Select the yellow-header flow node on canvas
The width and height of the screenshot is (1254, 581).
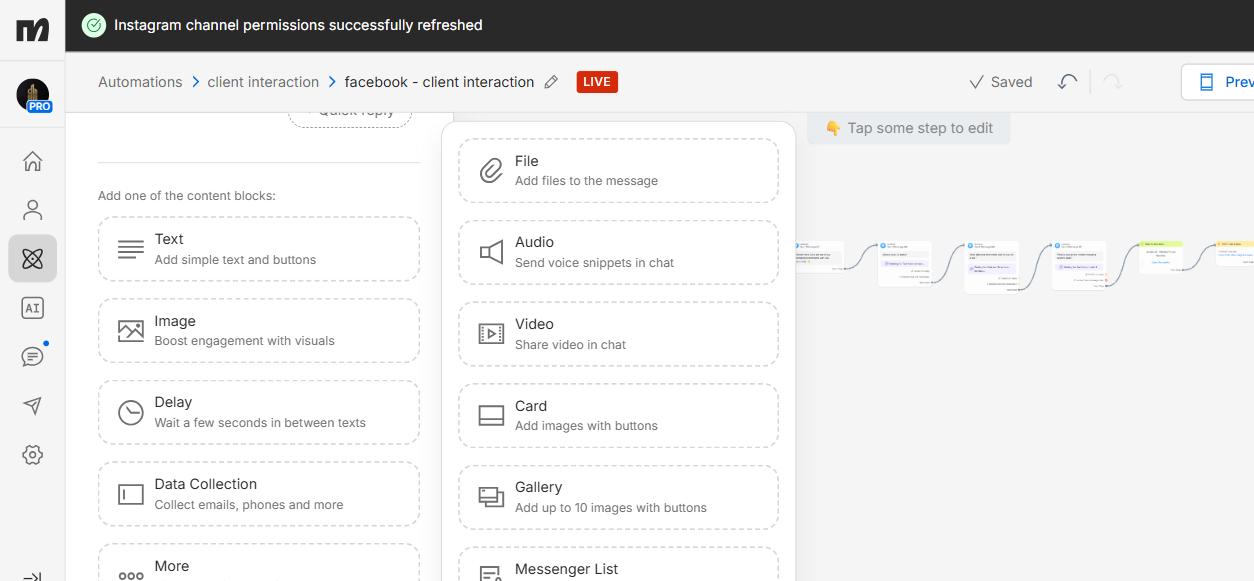(x=1235, y=253)
